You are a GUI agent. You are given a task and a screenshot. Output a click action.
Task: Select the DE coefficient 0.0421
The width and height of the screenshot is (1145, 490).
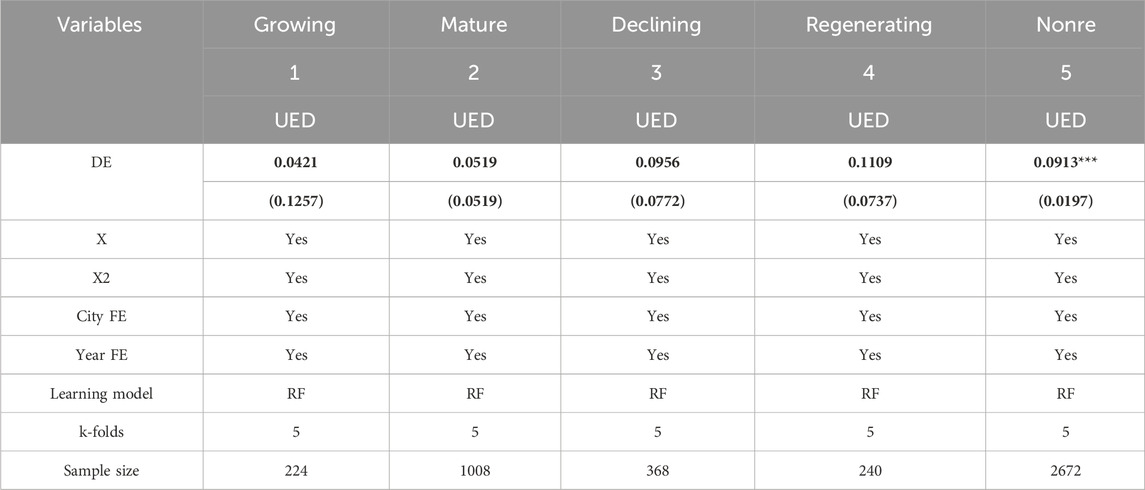pos(295,162)
